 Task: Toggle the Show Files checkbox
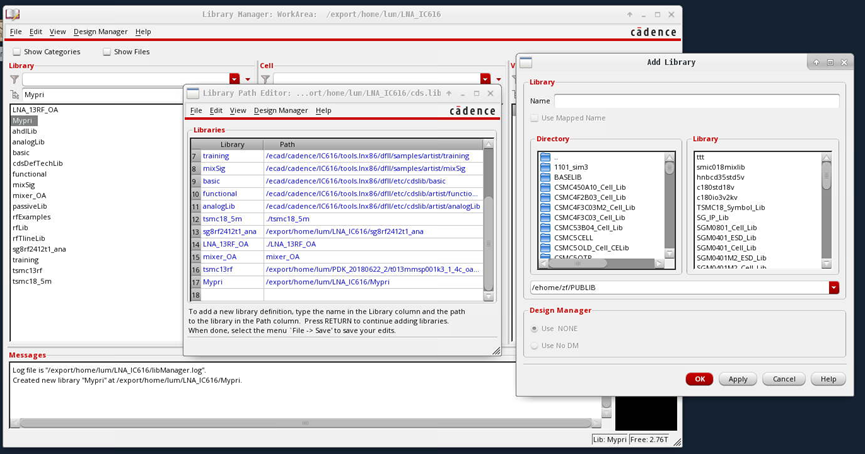(106, 52)
